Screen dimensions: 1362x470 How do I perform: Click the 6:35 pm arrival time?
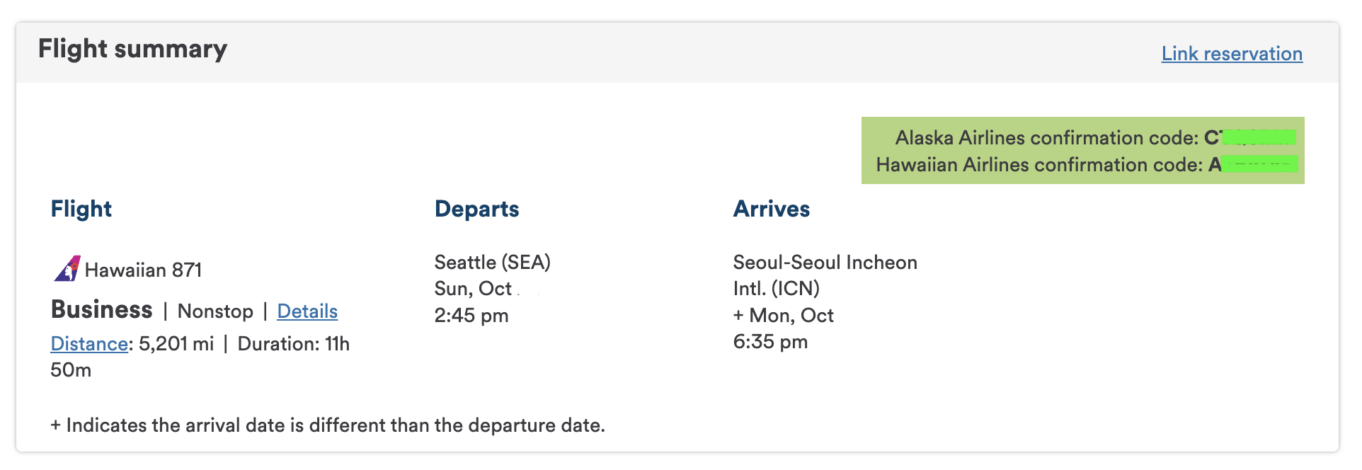(x=770, y=342)
